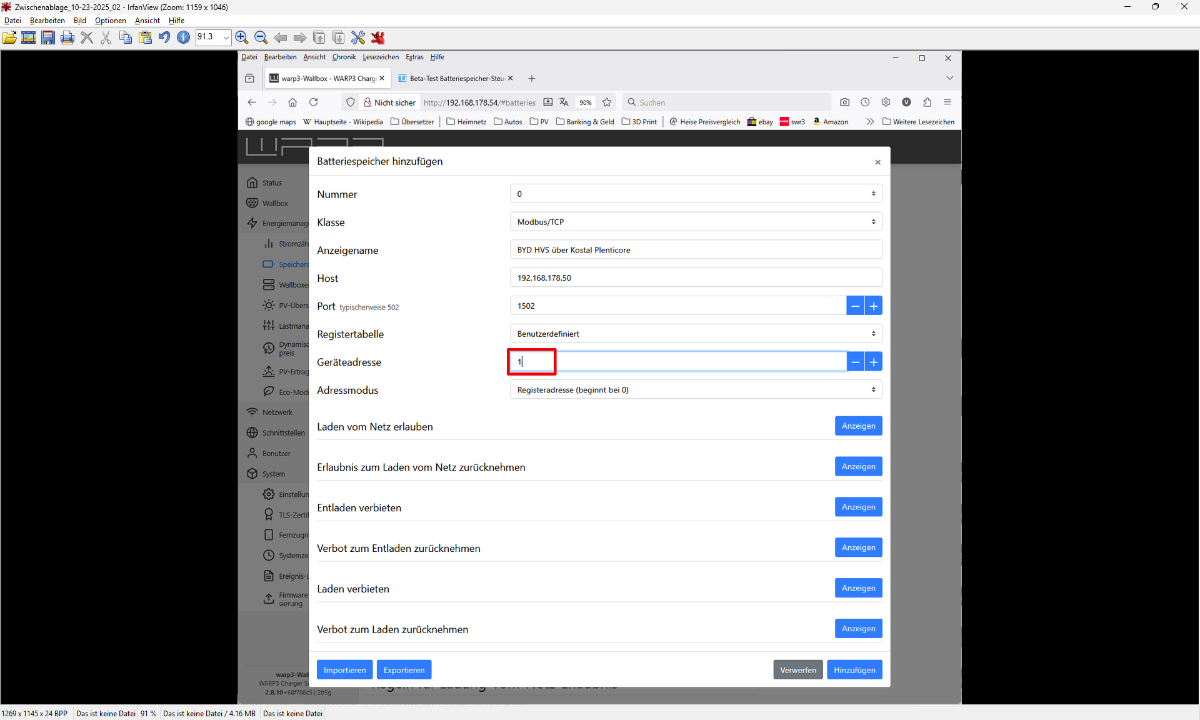Viewport: 1200px width, 720px height.
Task: Increase the Port value with the plus button
Action: (874, 306)
